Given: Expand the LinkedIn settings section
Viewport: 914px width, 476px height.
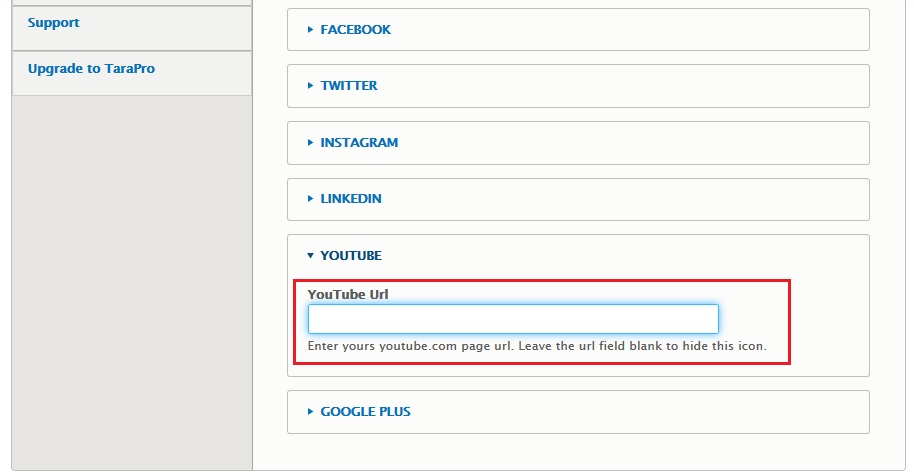Looking at the screenshot, I should 351,199.
